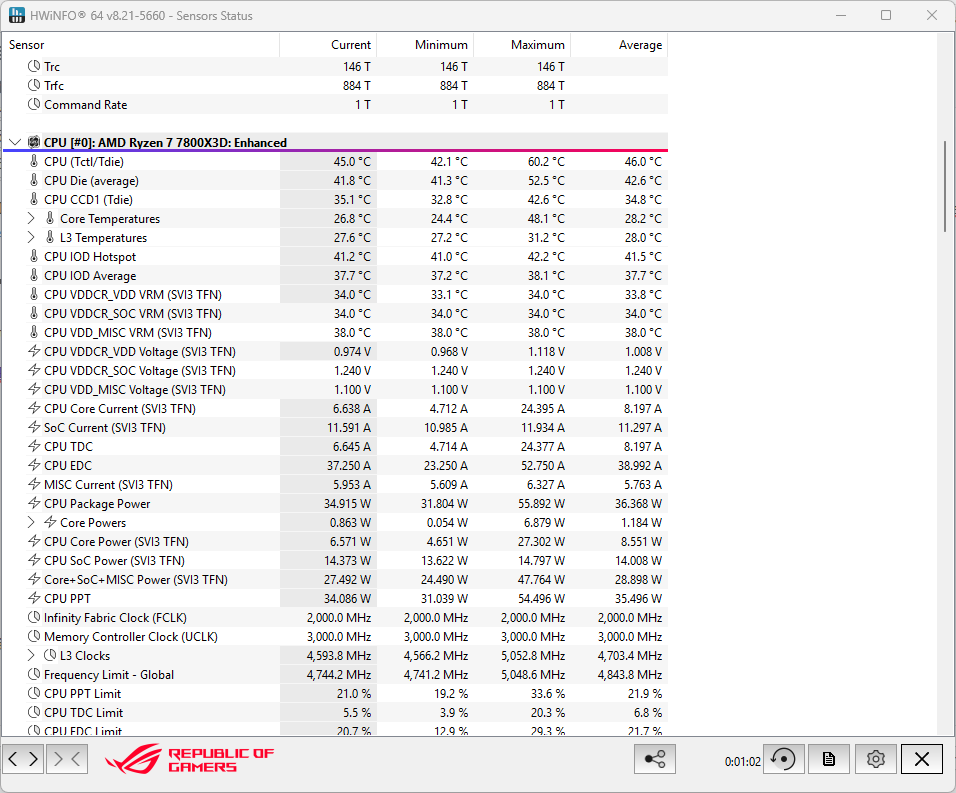This screenshot has height=793, width=956.
Task: Expand Core Temperatures group
Action: [31, 218]
